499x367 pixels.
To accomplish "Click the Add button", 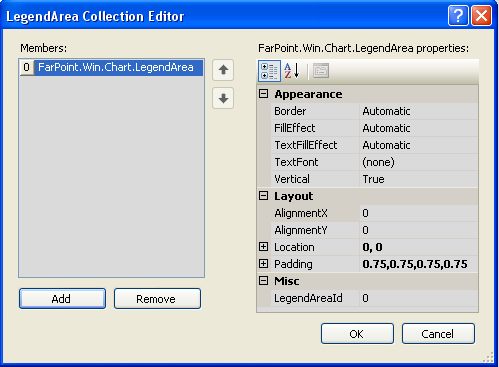I will coord(62,299).
